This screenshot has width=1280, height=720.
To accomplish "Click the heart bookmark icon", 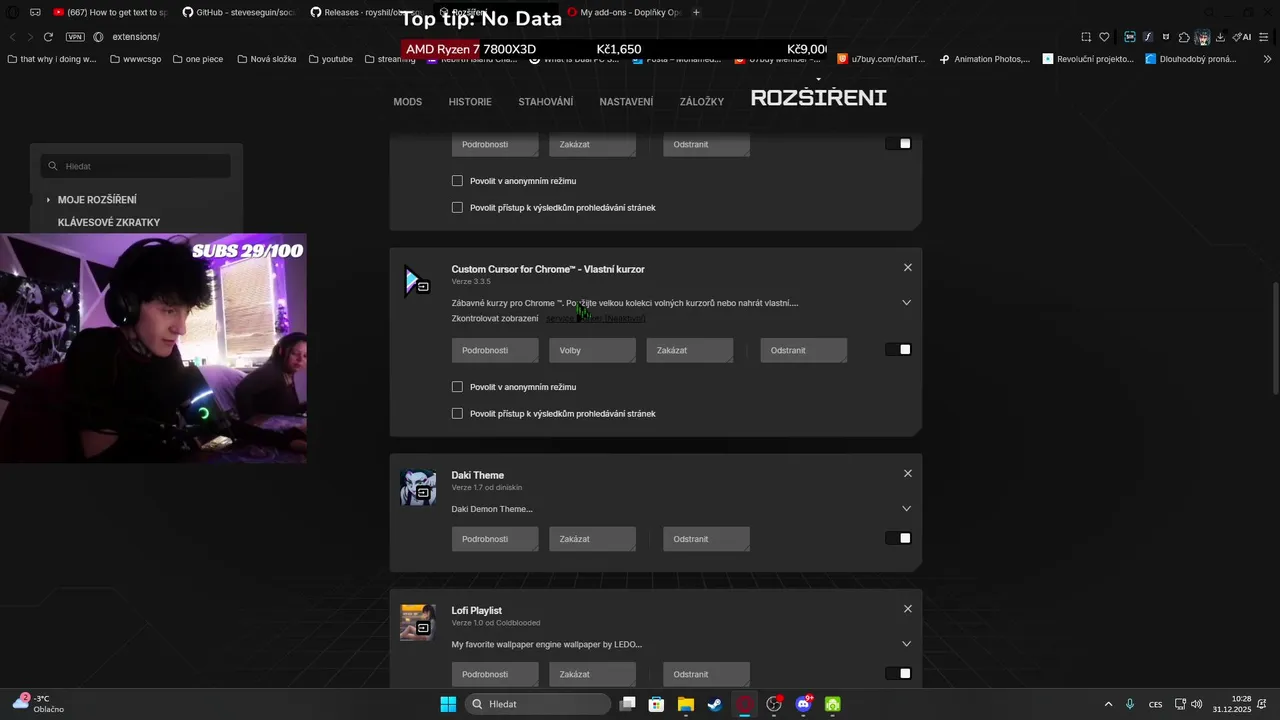I will point(1104,37).
